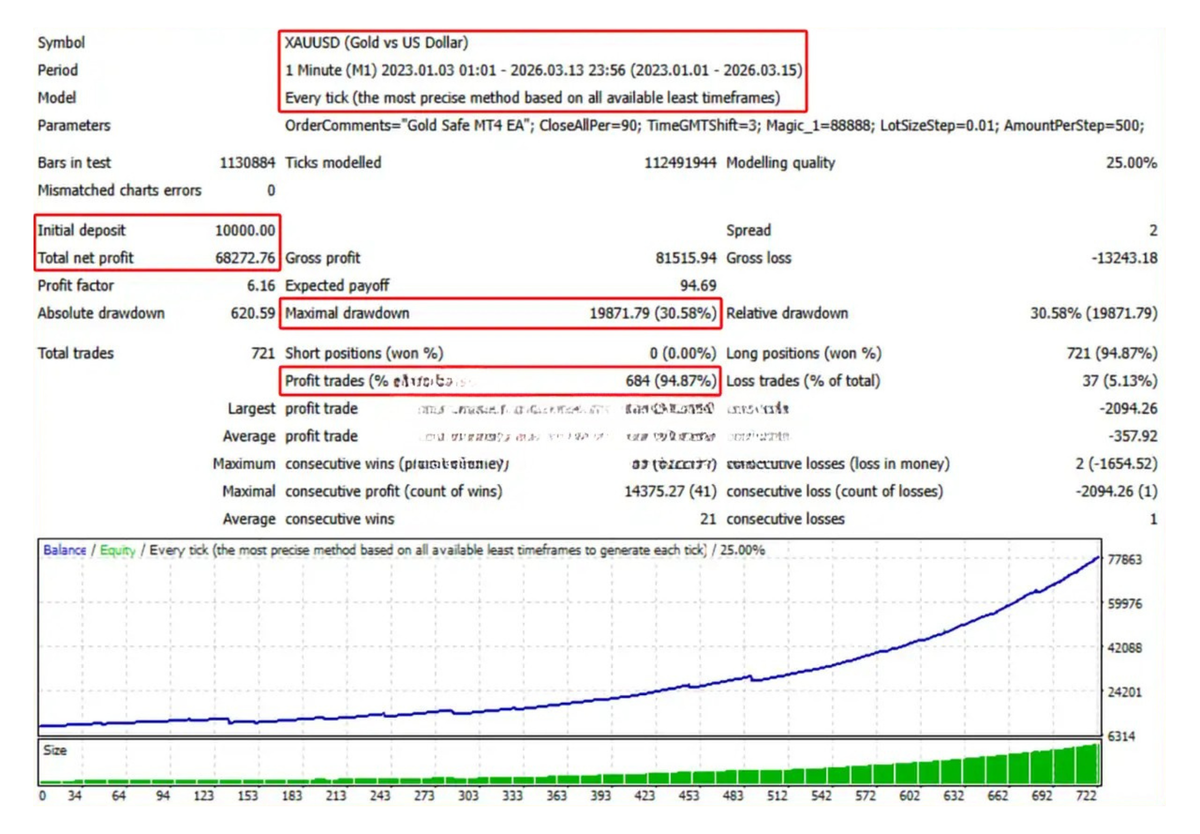The width and height of the screenshot is (1200, 834).
Task: Click the 77863 value on the chart axis
Action: tap(1125, 560)
